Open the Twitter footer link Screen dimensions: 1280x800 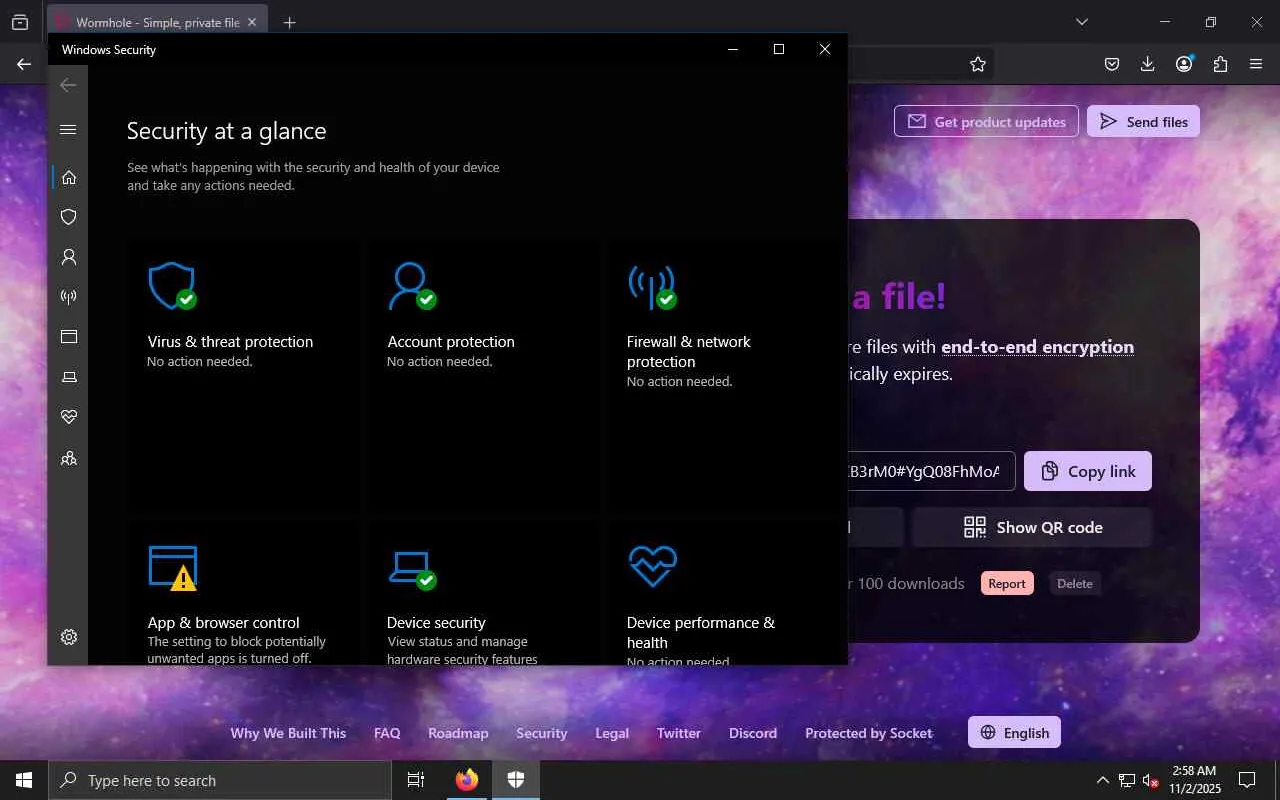pyautogui.click(x=679, y=733)
